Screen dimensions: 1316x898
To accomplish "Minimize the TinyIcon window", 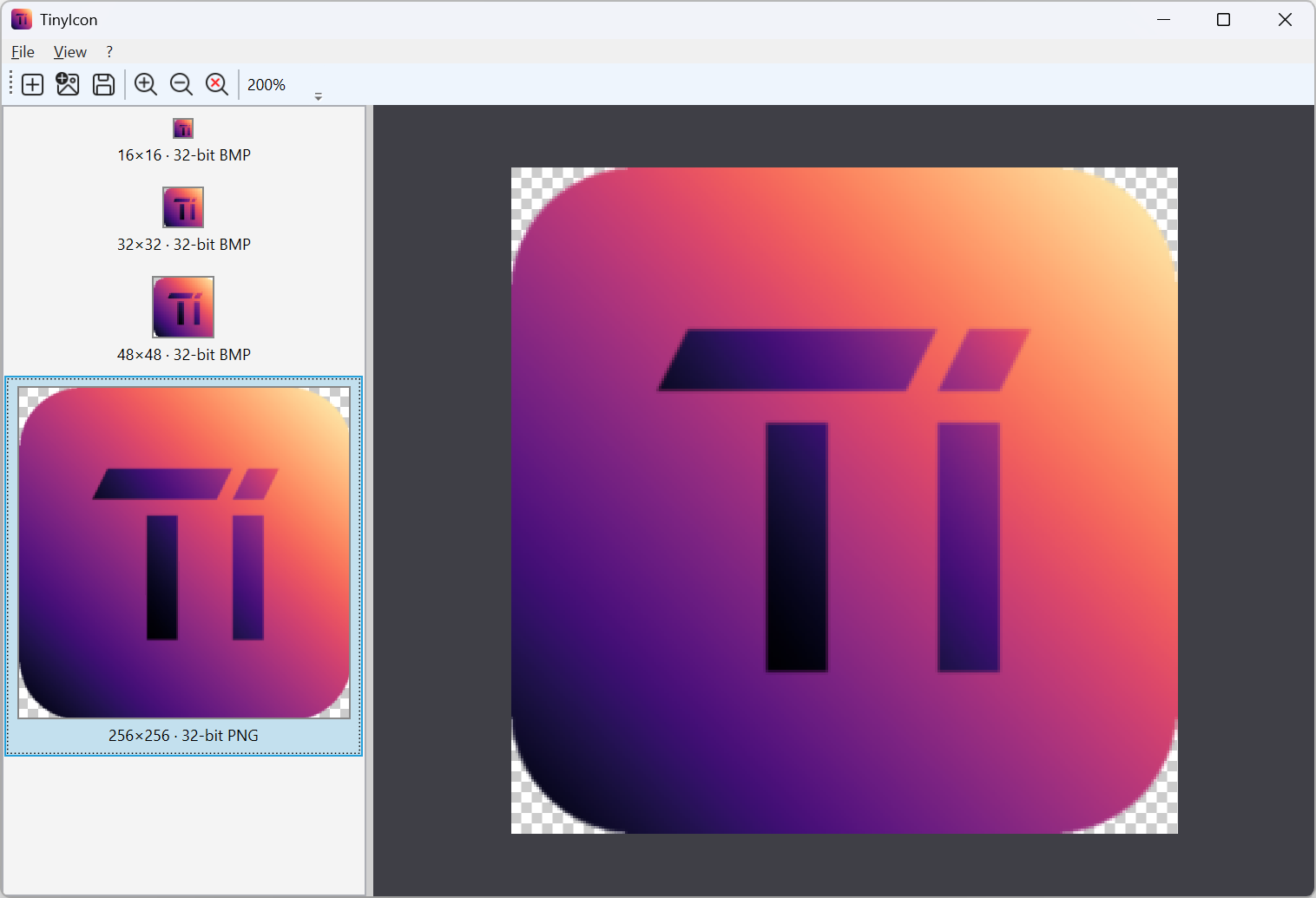I will [1164, 19].
